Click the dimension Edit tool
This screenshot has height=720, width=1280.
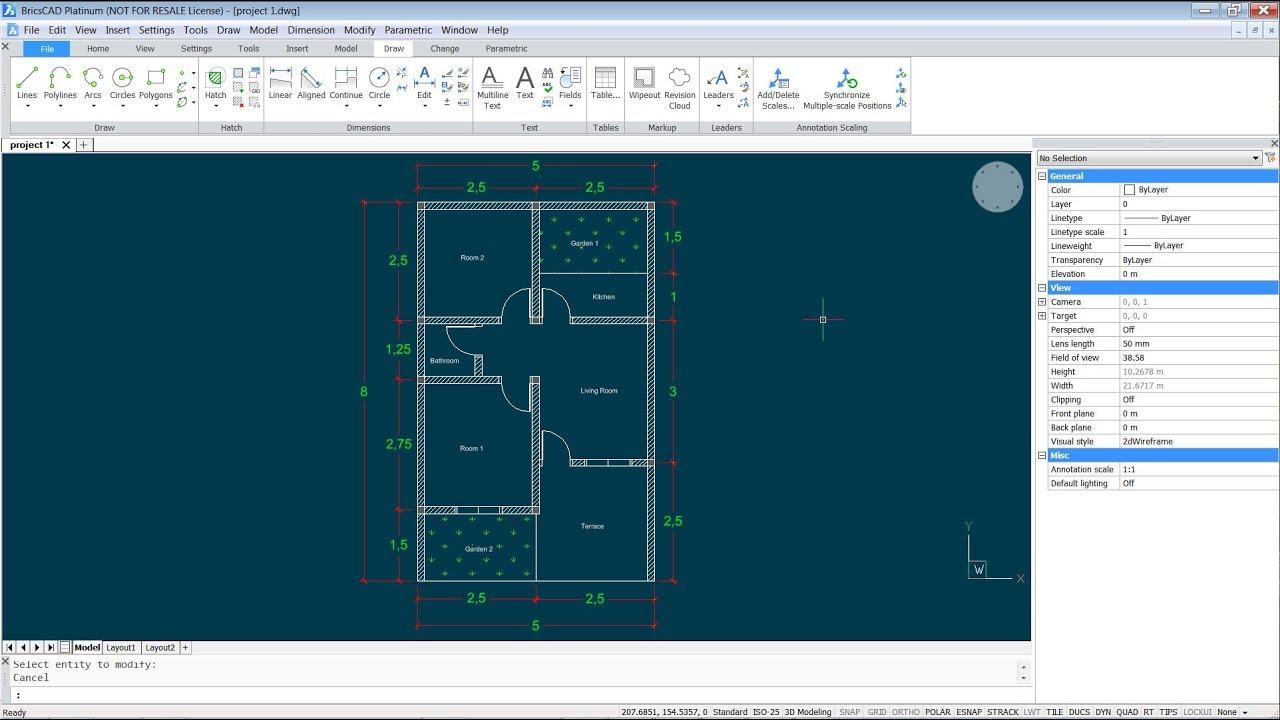[424, 84]
